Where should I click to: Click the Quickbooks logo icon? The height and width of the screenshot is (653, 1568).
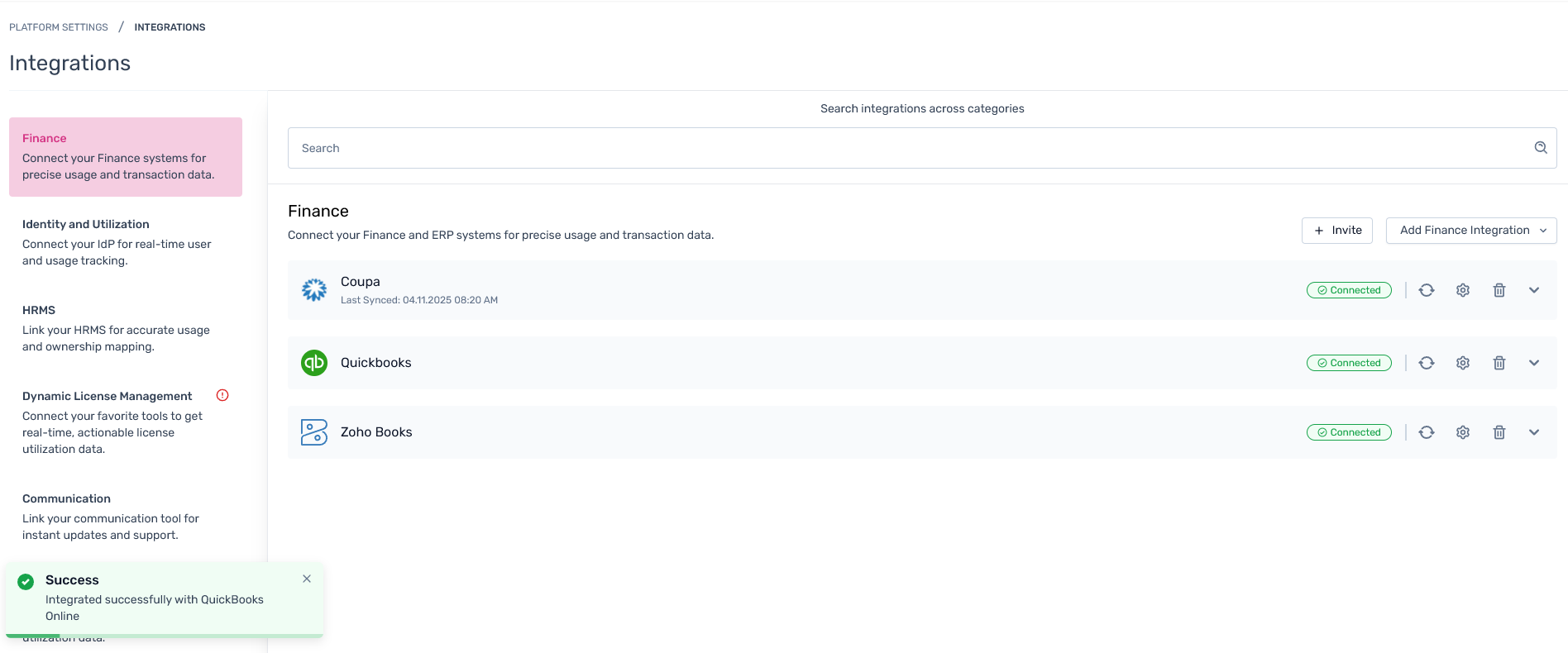point(314,363)
